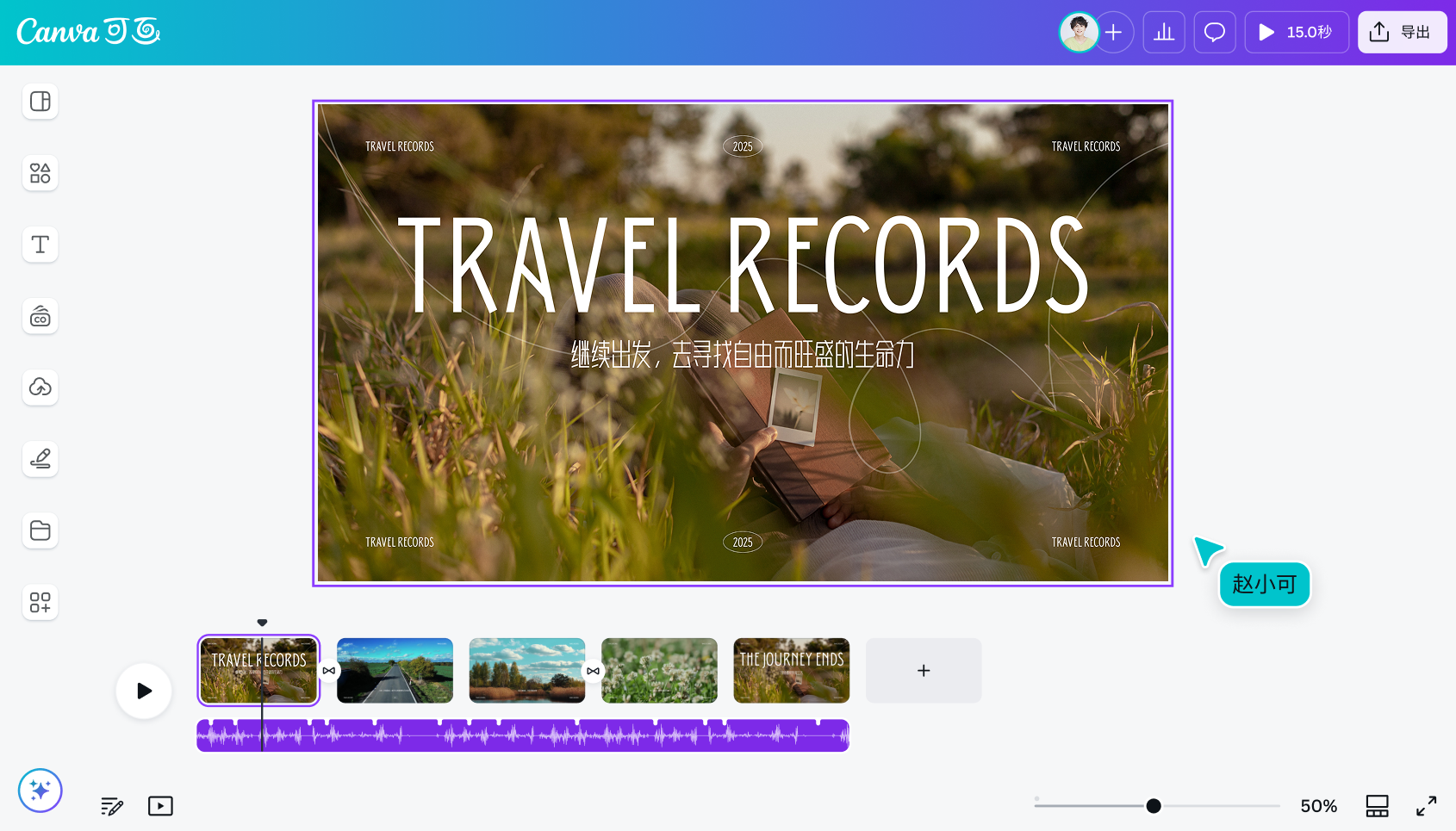Click the 15.0秒 preview play button
This screenshot has width=1456, height=831.
1297,33
